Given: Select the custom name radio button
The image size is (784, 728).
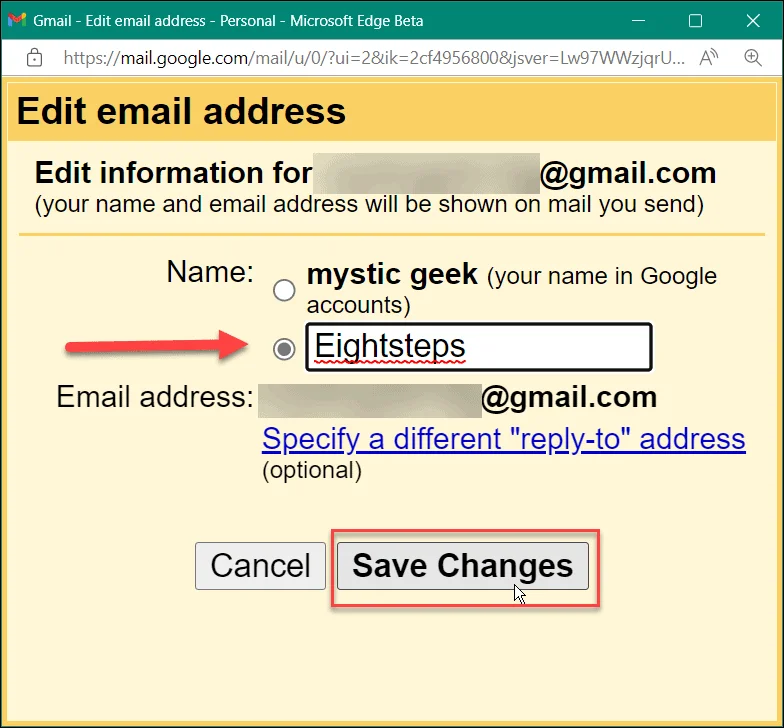Looking at the screenshot, I should tap(284, 348).
